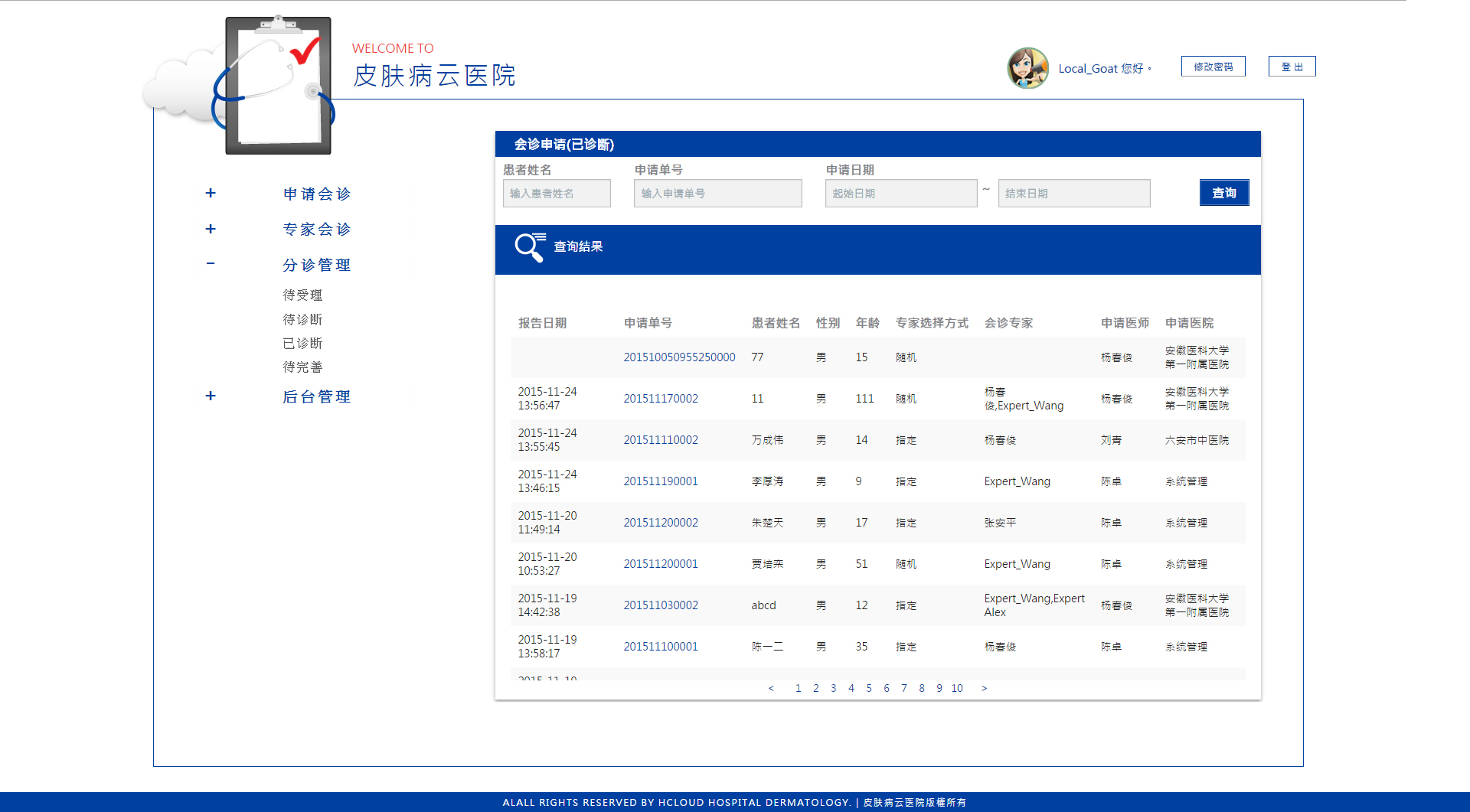Go to results page 6
1470x812 pixels.
click(x=887, y=688)
